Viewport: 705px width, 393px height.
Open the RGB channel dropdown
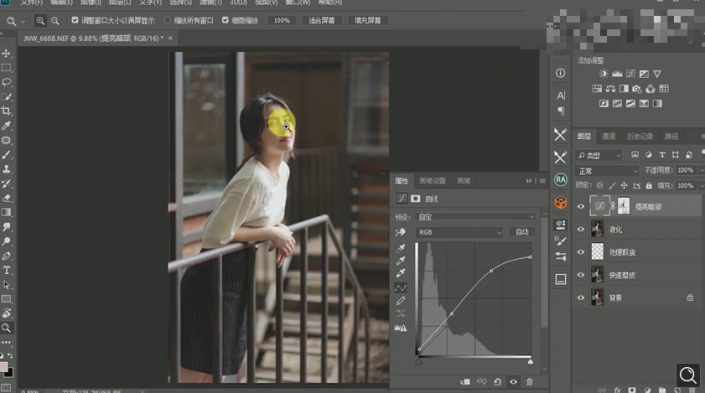pos(459,232)
